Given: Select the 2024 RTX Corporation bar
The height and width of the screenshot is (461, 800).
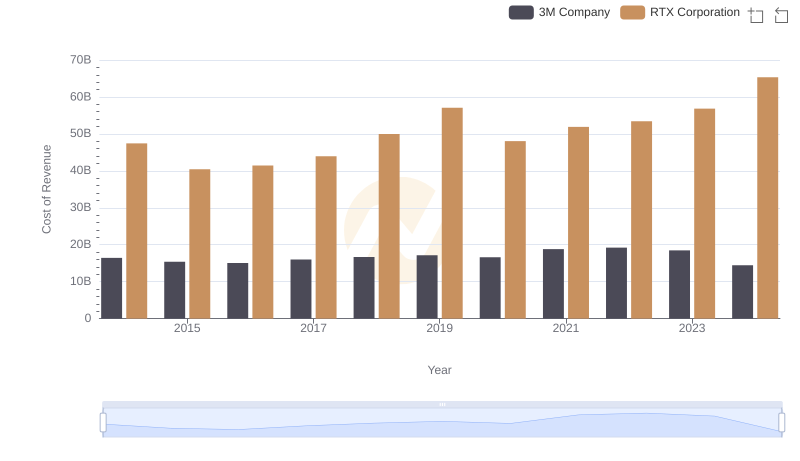Looking at the screenshot, I should [x=768, y=198].
